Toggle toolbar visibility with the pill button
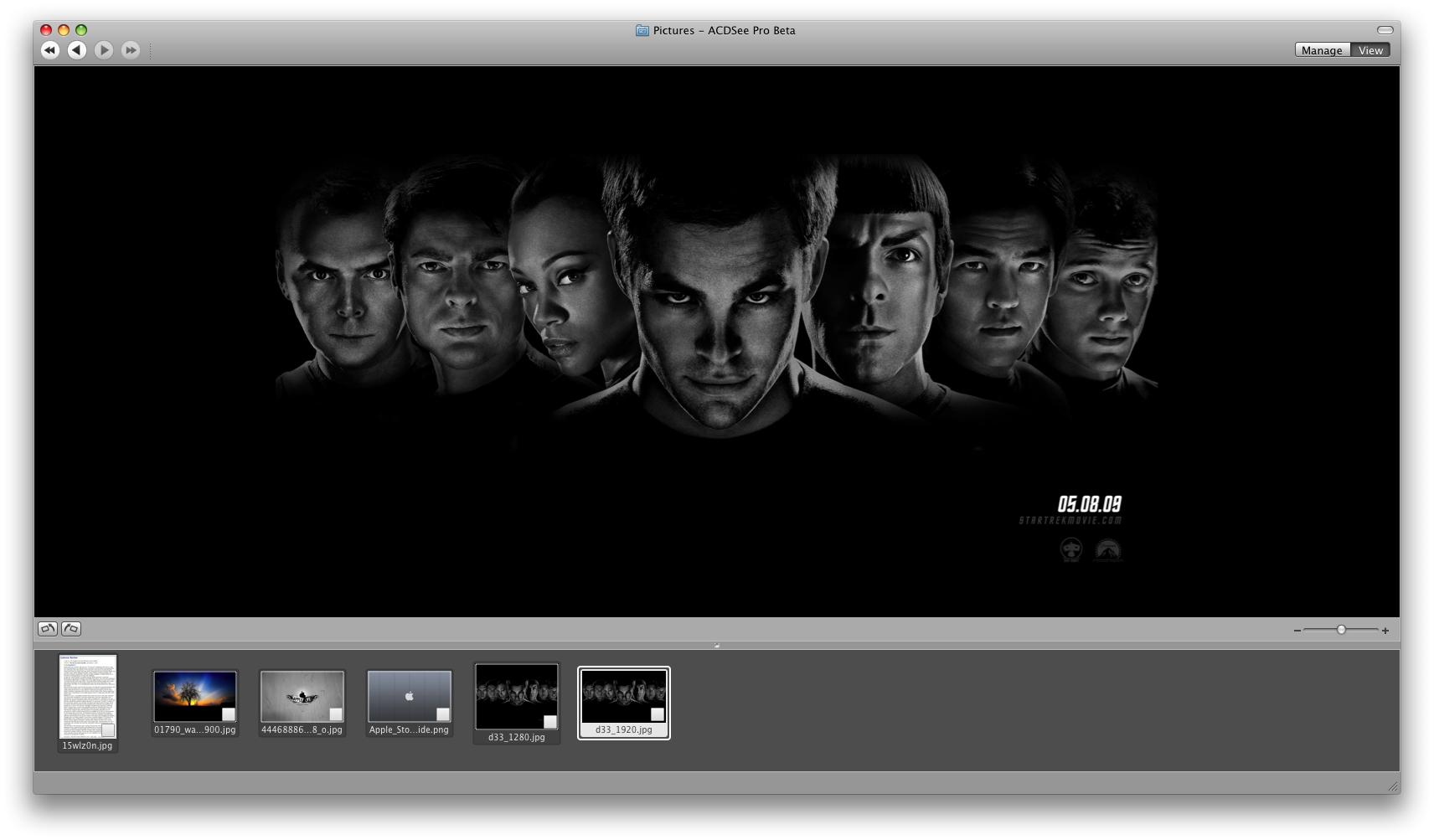1434x840 pixels. [1385, 30]
